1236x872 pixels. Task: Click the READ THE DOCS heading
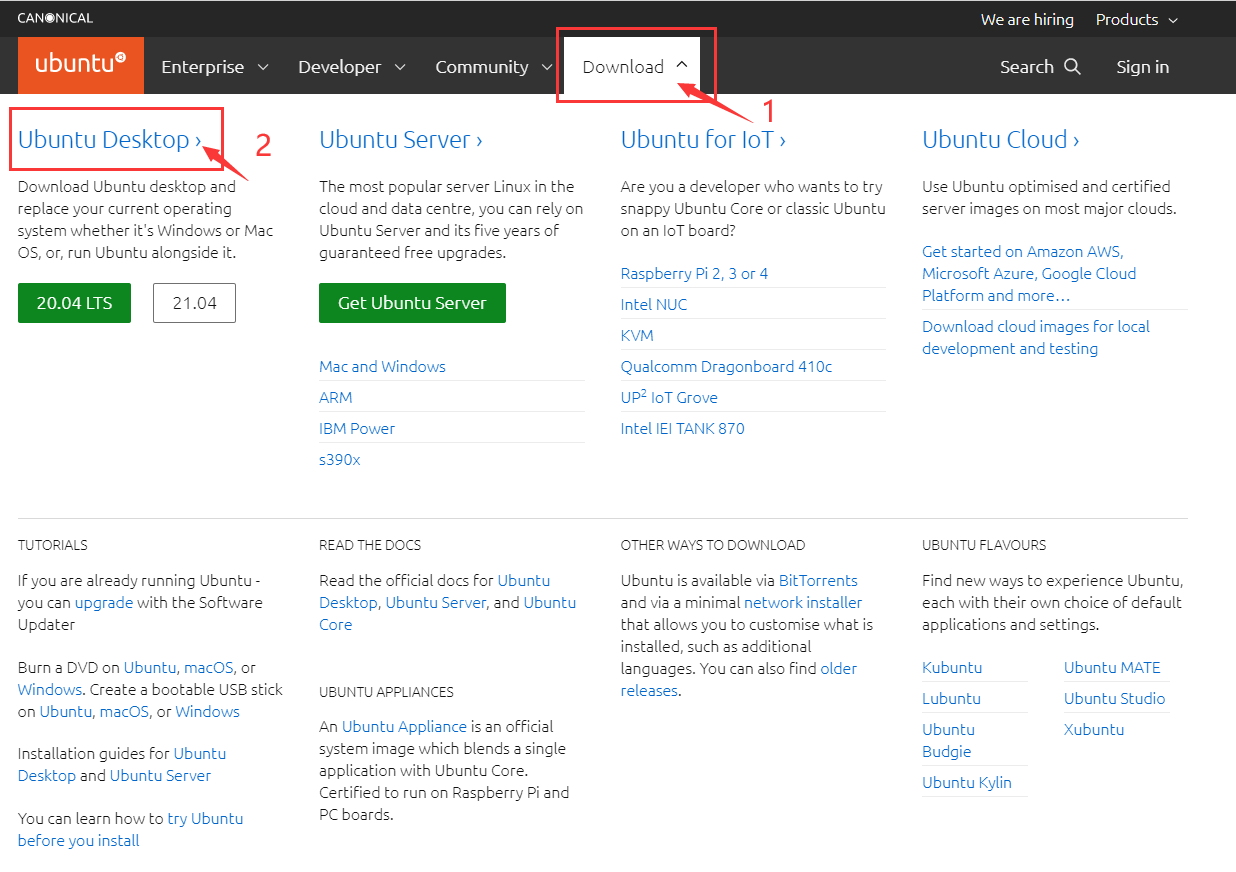pos(370,546)
